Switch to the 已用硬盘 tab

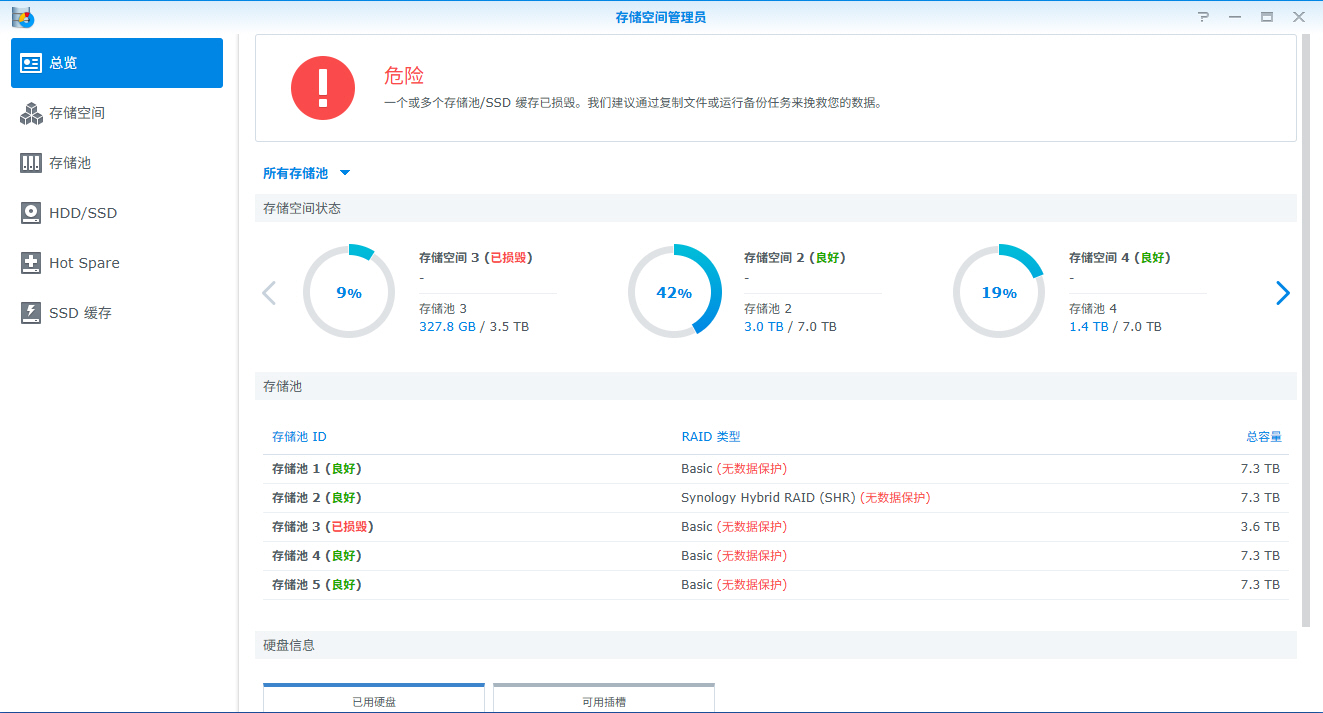[374, 700]
